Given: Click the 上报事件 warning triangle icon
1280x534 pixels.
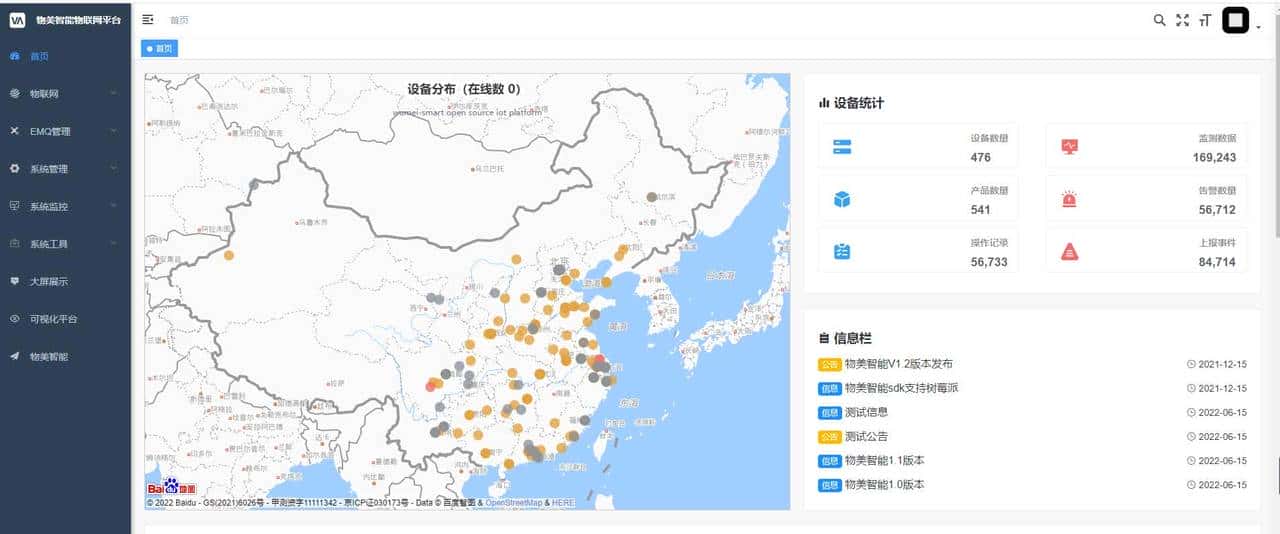Looking at the screenshot, I should pyautogui.click(x=1069, y=251).
